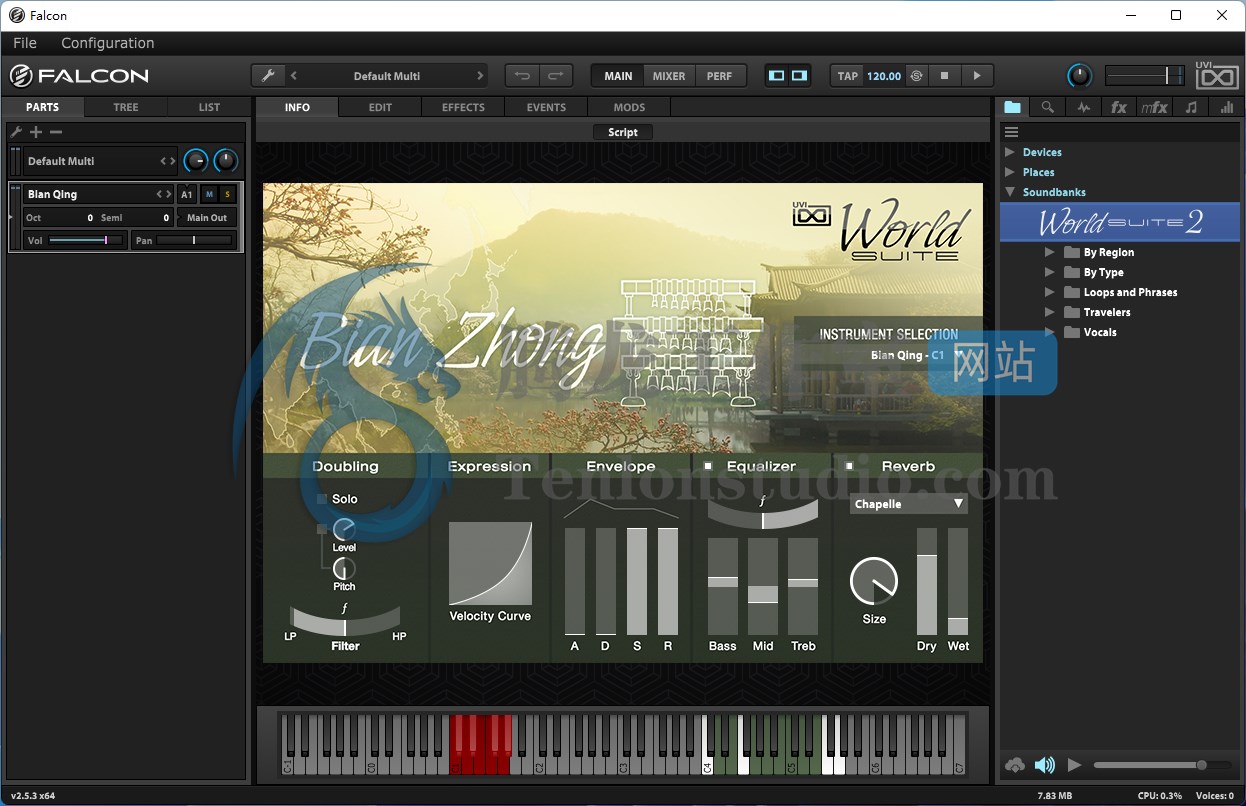Open the music note events browser tab
This screenshot has width=1246, height=806.
point(1191,107)
